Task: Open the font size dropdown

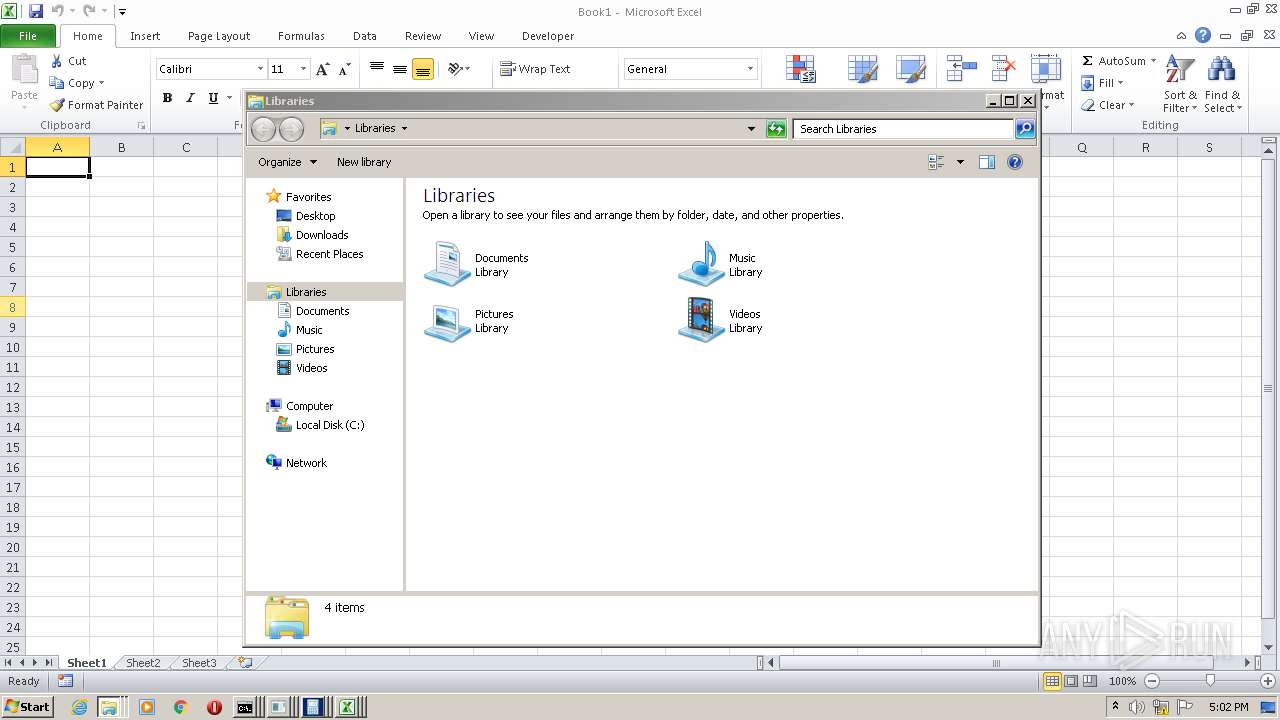Action: 303,69
